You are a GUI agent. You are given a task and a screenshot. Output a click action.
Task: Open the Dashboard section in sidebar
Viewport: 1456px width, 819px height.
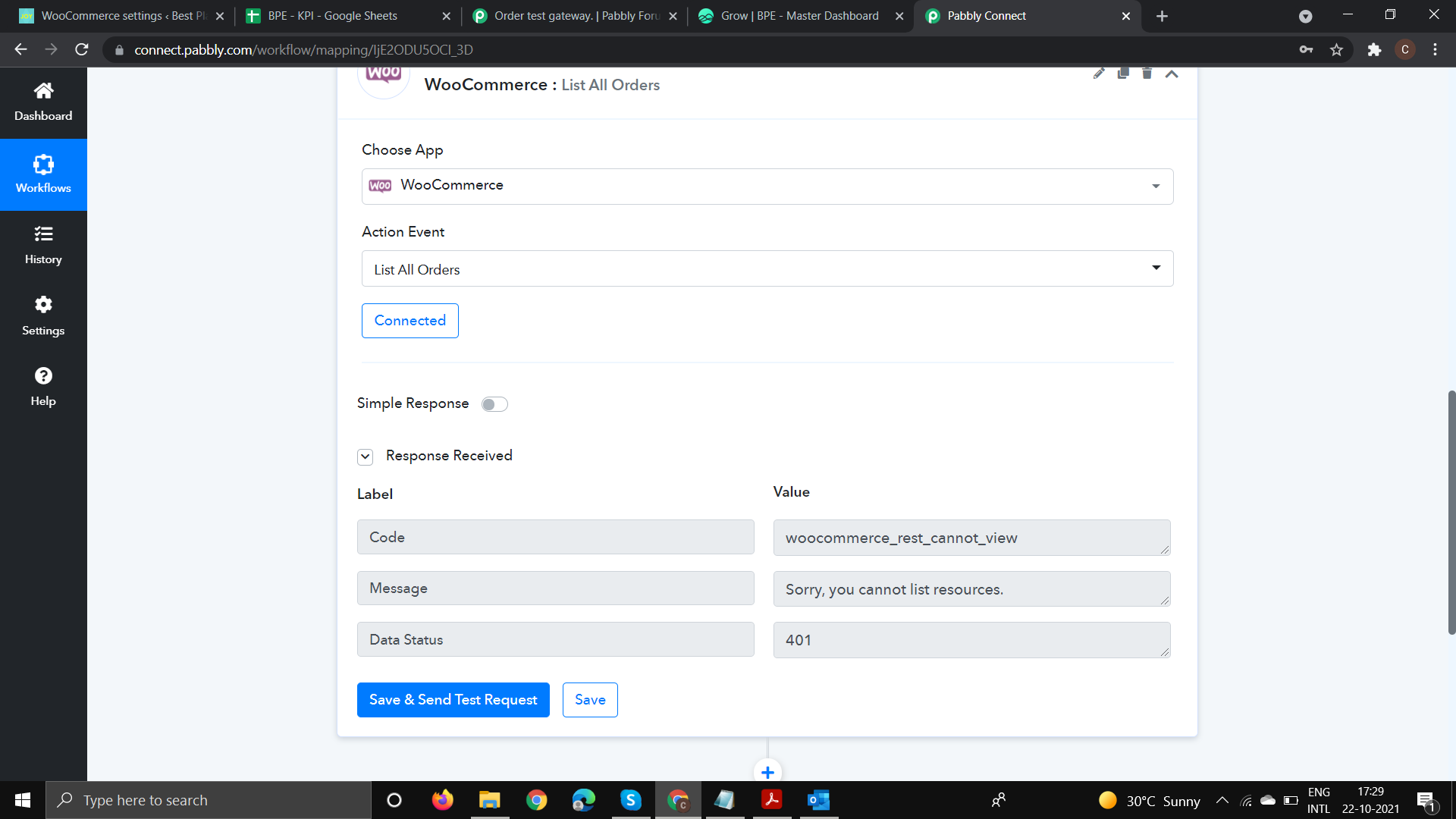[x=43, y=102]
